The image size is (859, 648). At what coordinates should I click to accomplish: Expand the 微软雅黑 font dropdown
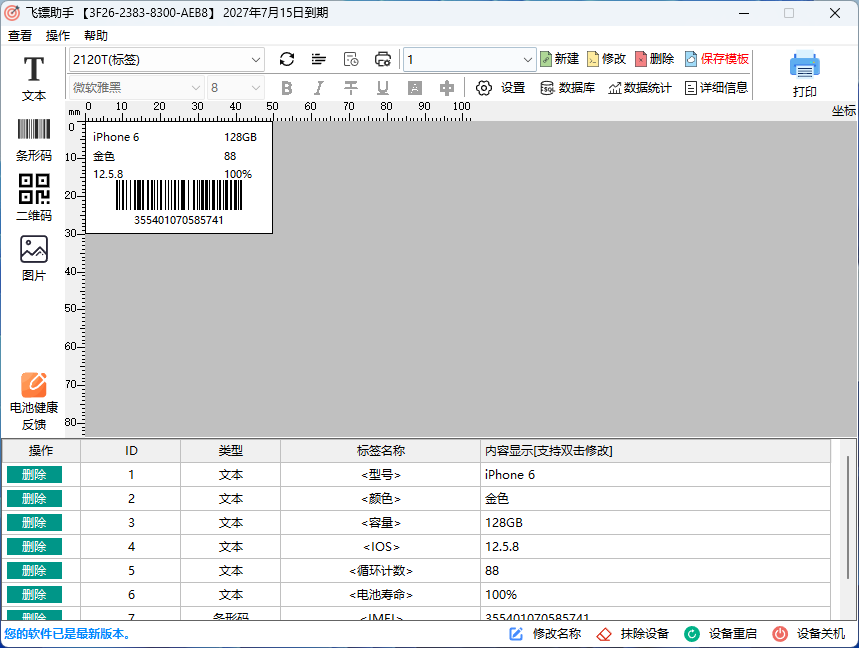[196, 88]
